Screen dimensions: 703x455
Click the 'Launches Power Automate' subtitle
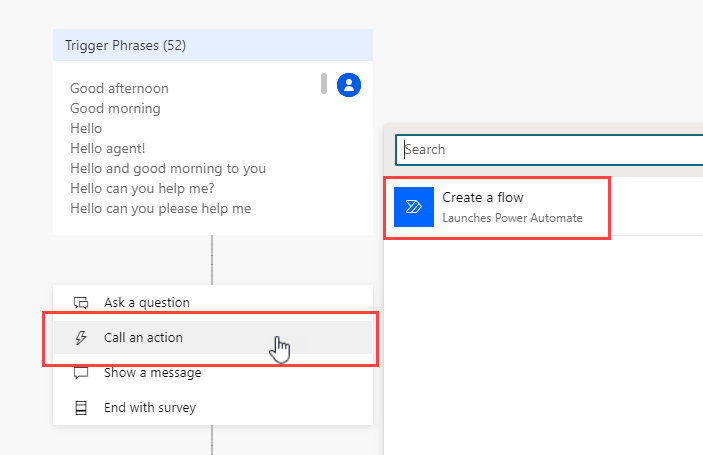512,218
